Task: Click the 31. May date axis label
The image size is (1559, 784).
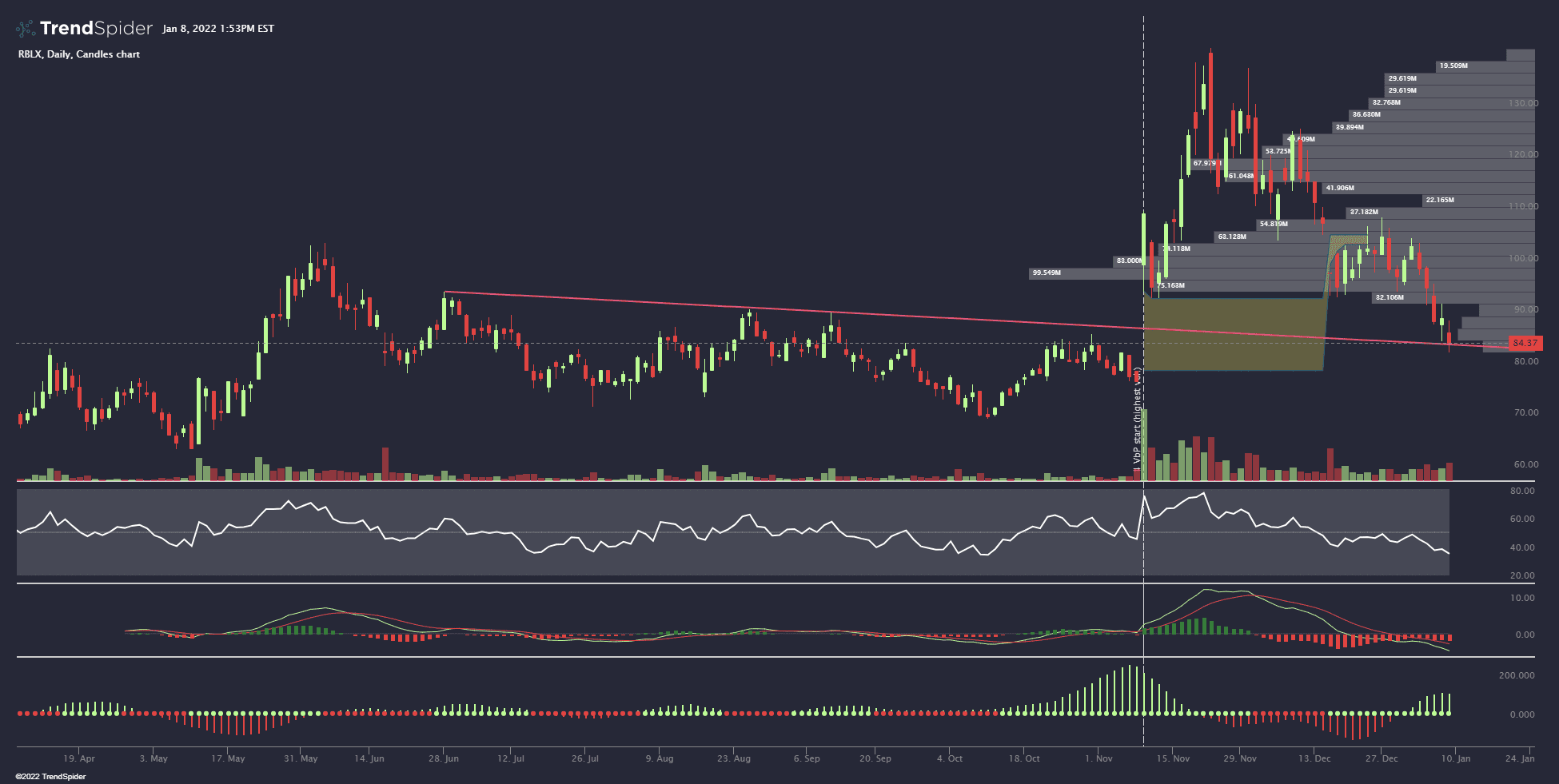Action: (x=301, y=758)
